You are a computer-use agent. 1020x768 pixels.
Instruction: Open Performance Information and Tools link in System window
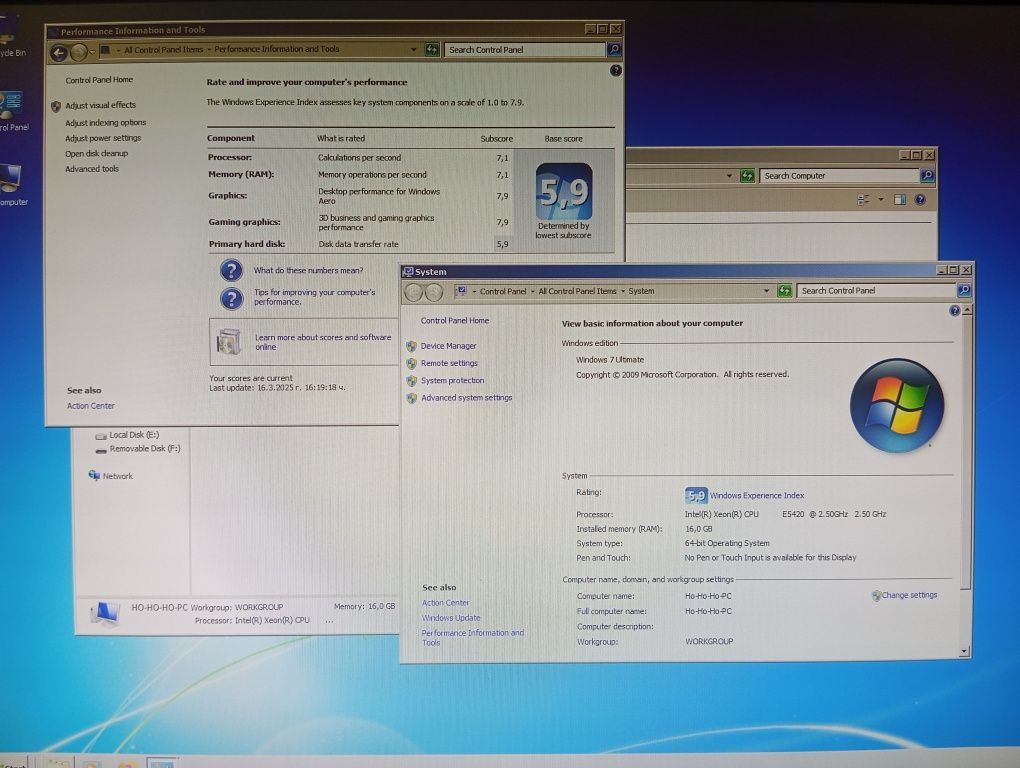(472, 637)
